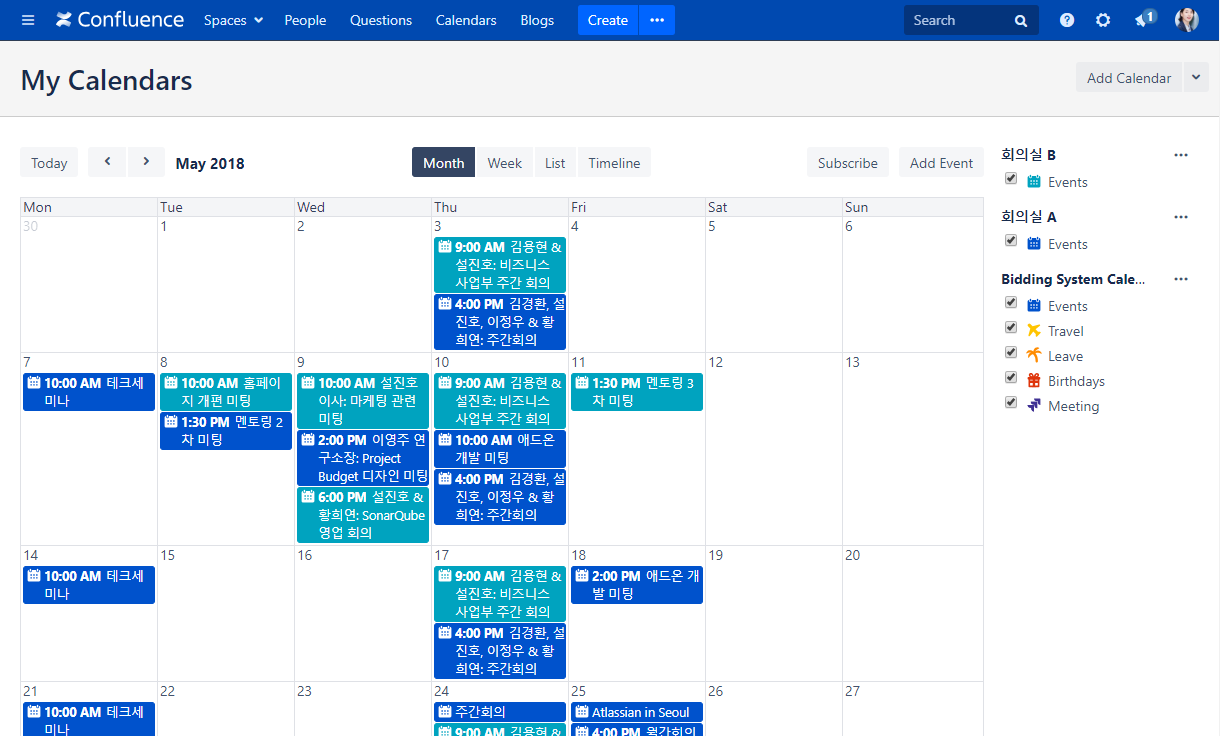This screenshot has width=1220, height=736.
Task: Go to next month arrow
Action: 146,162
